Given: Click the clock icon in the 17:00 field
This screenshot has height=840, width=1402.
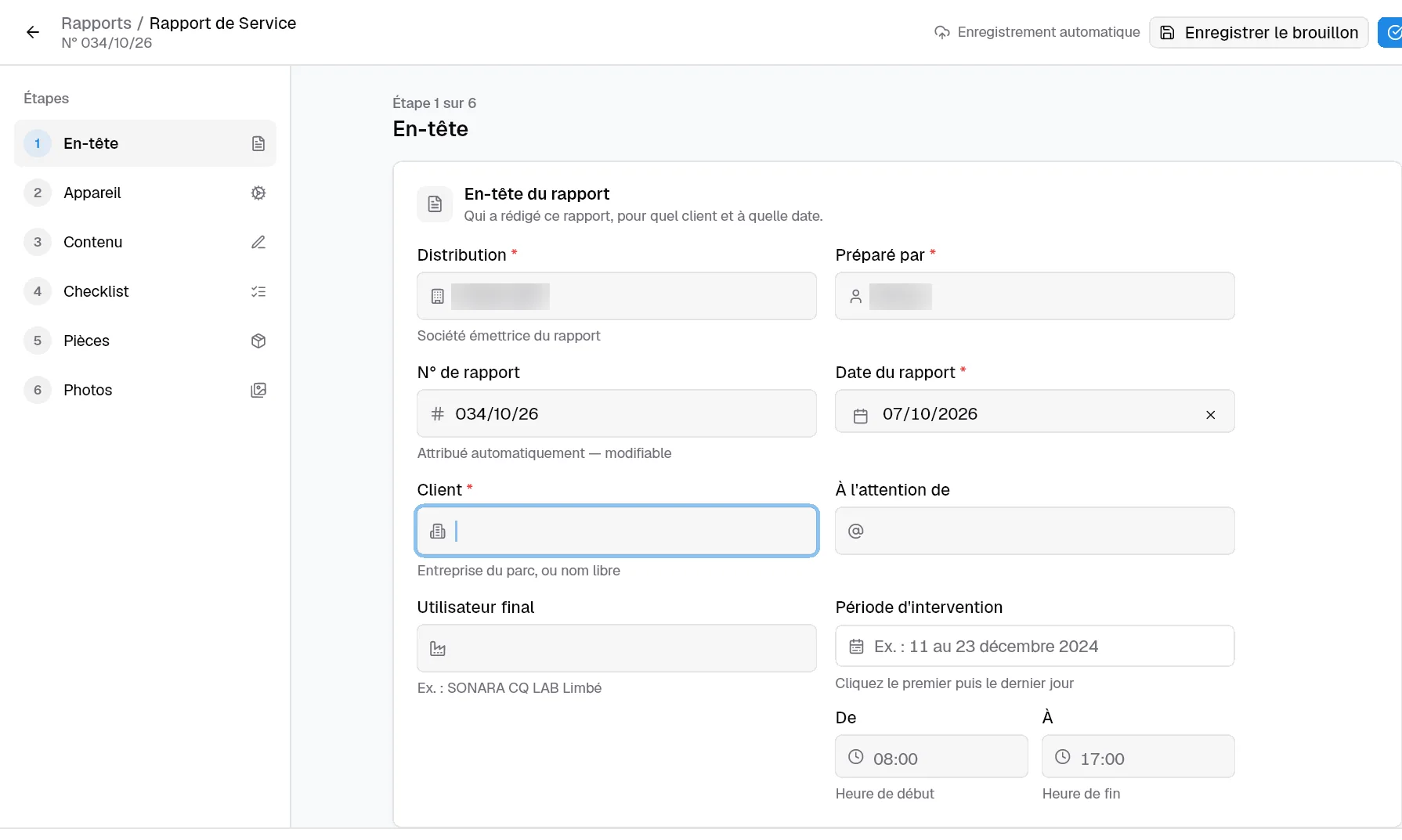Looking at the screenshot, I should coord(1063,757).
